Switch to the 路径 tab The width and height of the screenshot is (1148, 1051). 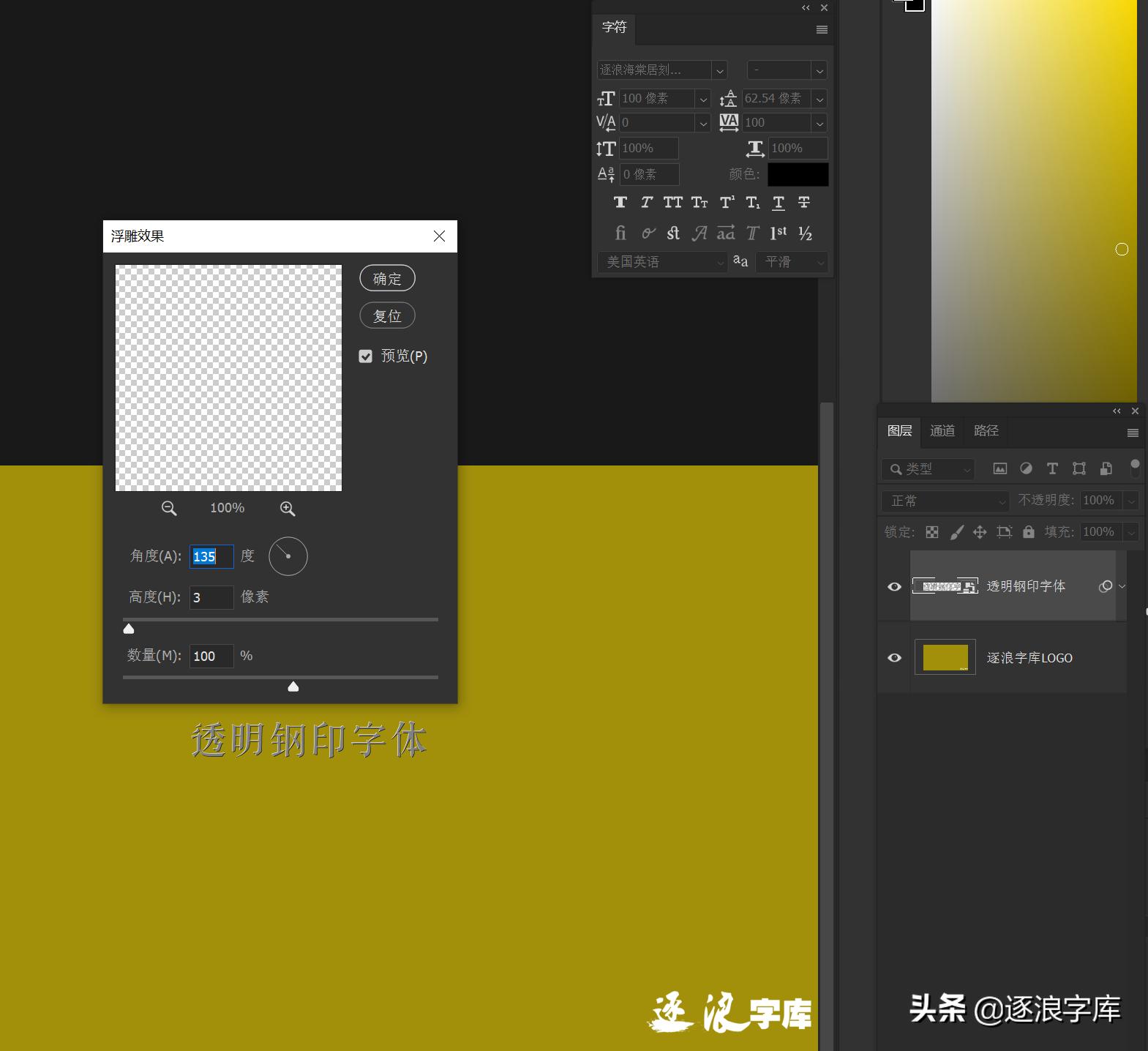pyautogui.click(x=986, y=431)
